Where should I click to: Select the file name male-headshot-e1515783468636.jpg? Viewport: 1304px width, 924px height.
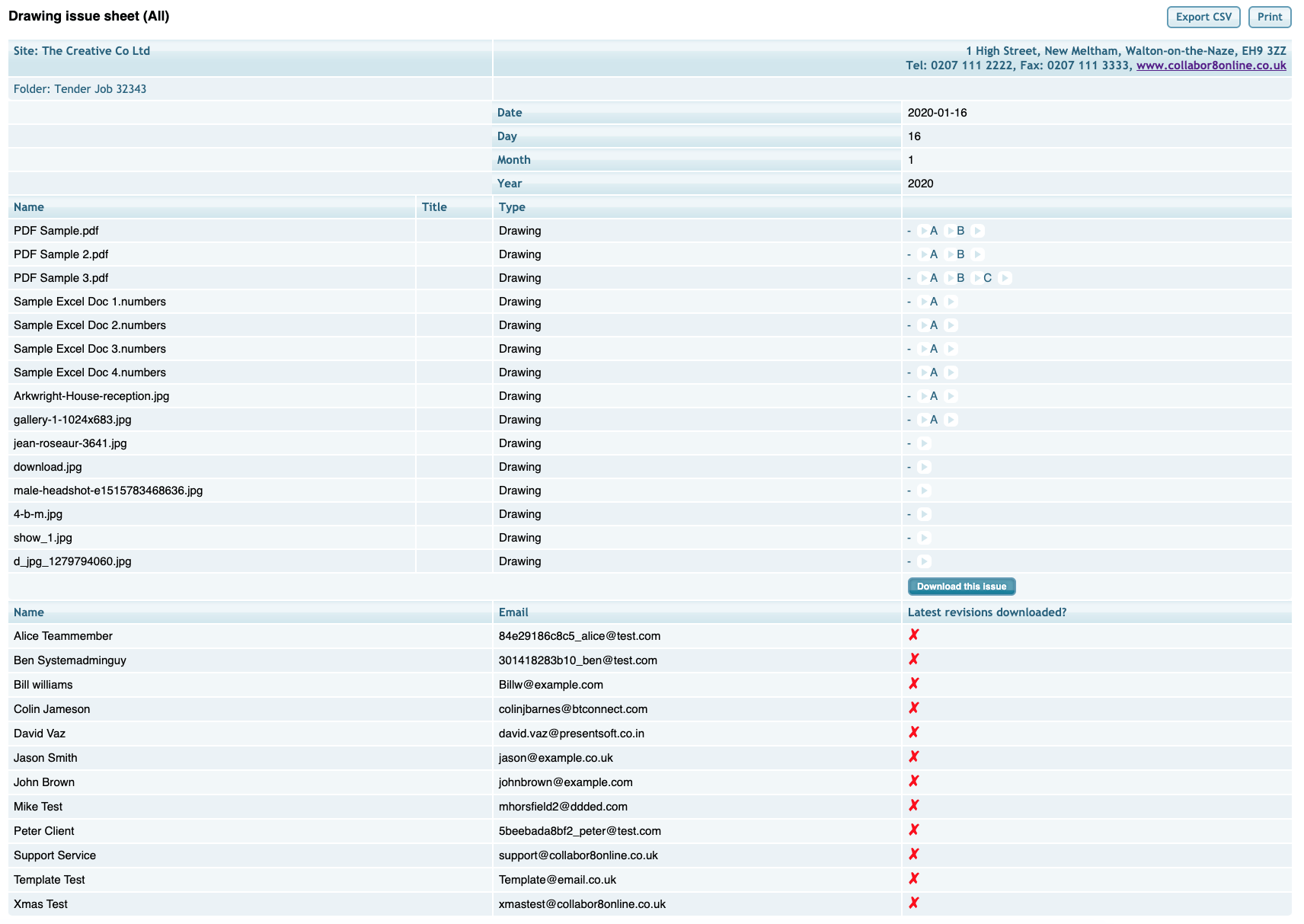click(108, 491)
